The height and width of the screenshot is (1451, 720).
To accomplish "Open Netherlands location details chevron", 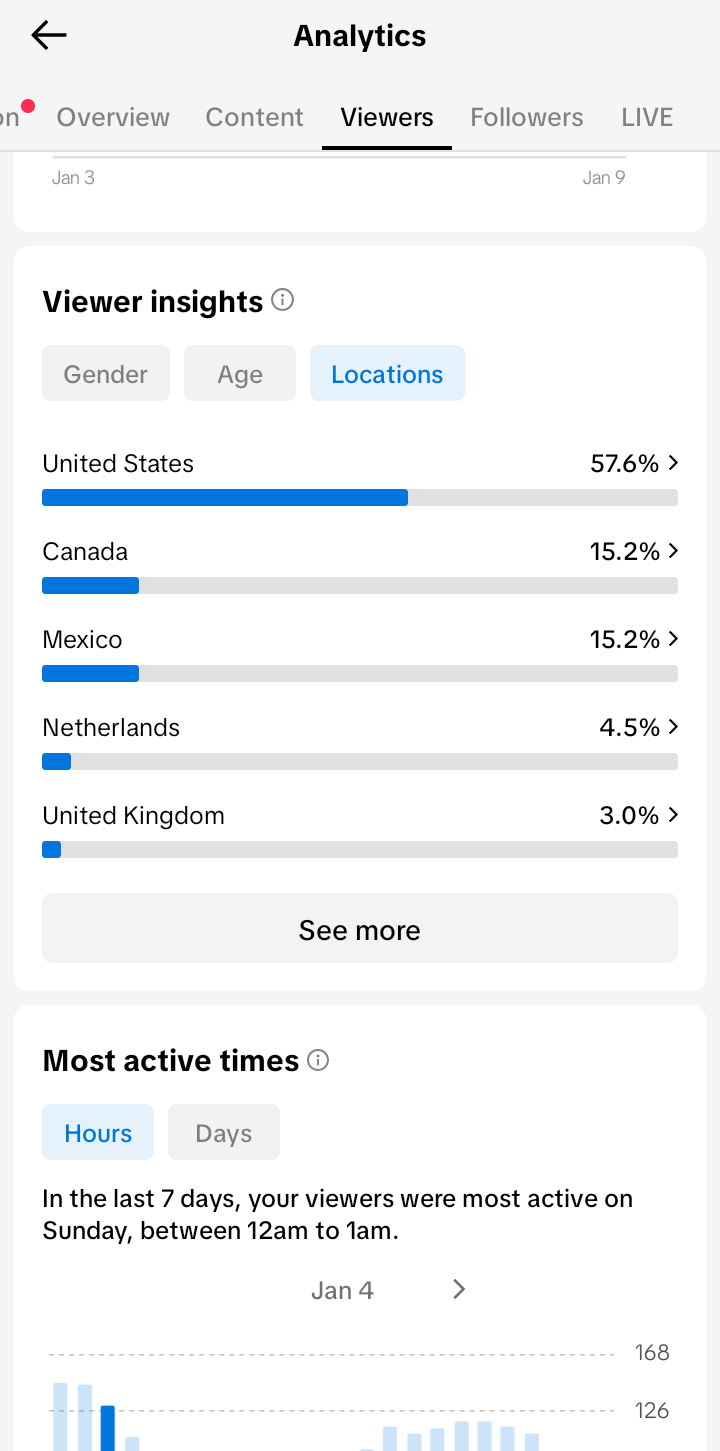I will [x=673, y=727].
